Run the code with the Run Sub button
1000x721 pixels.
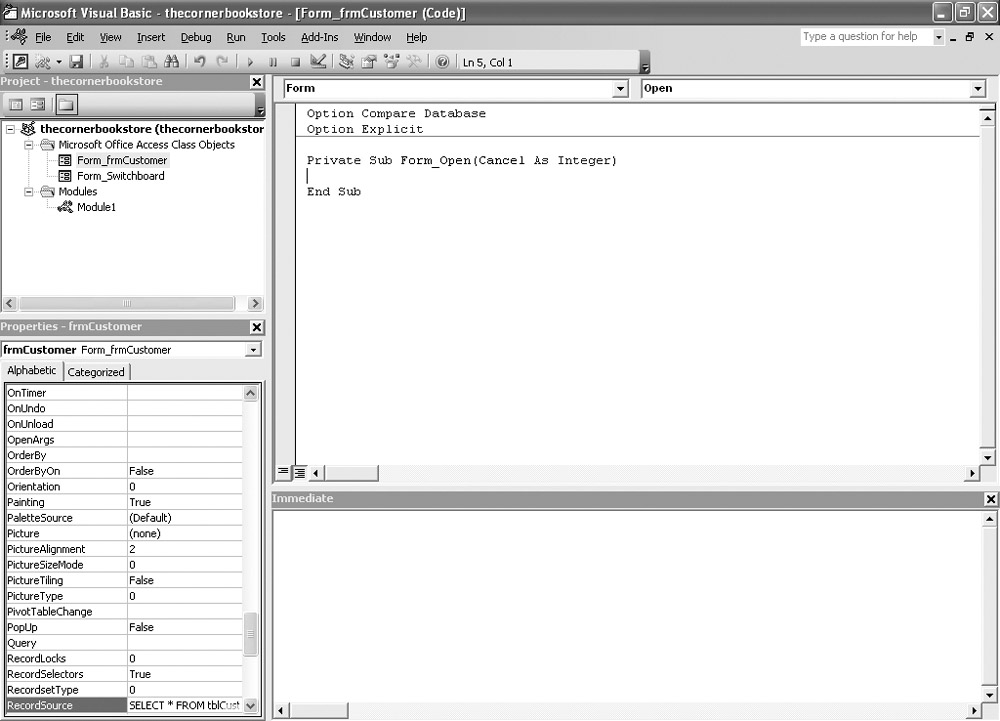[250, 62]
